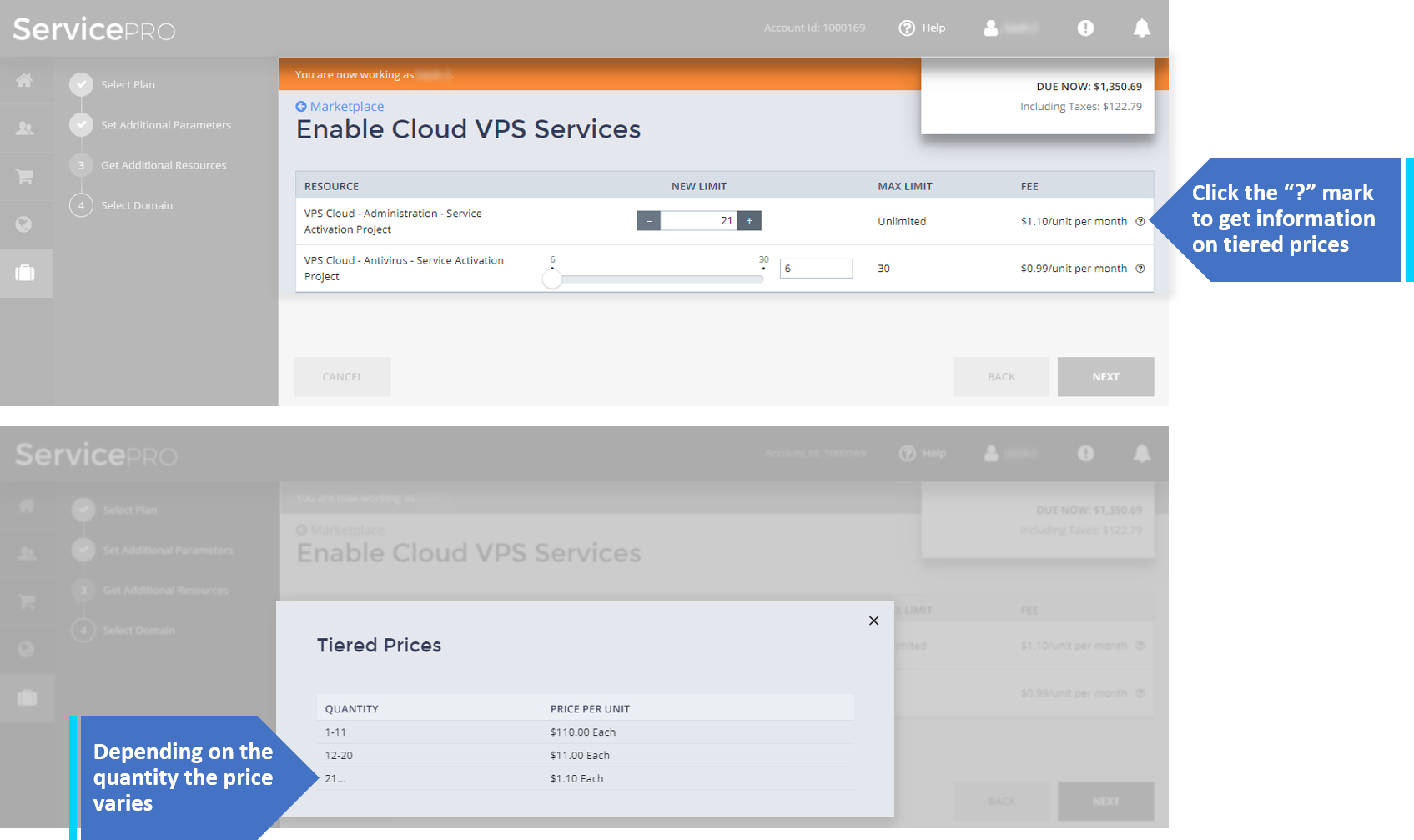Click the Antivirus slider track
Image resolution: width=1414 pixels, height=840 pixels.
coord(658,279)
